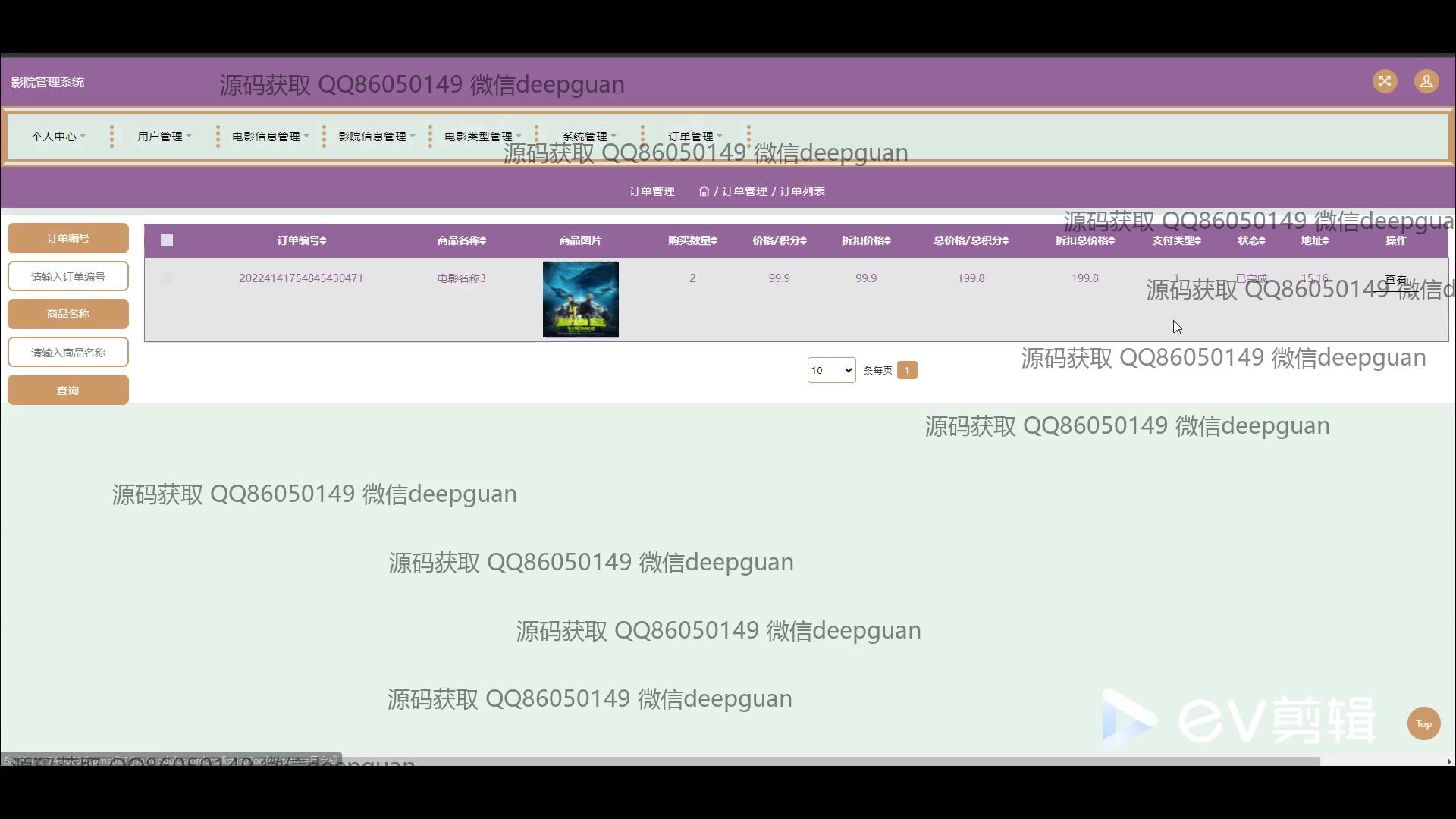Image resolution: width=1456 pixels, height=819 pixels.
Task: Click the home icon in breadcrumb
Action: pyautogui.click(x=704, y=191)
